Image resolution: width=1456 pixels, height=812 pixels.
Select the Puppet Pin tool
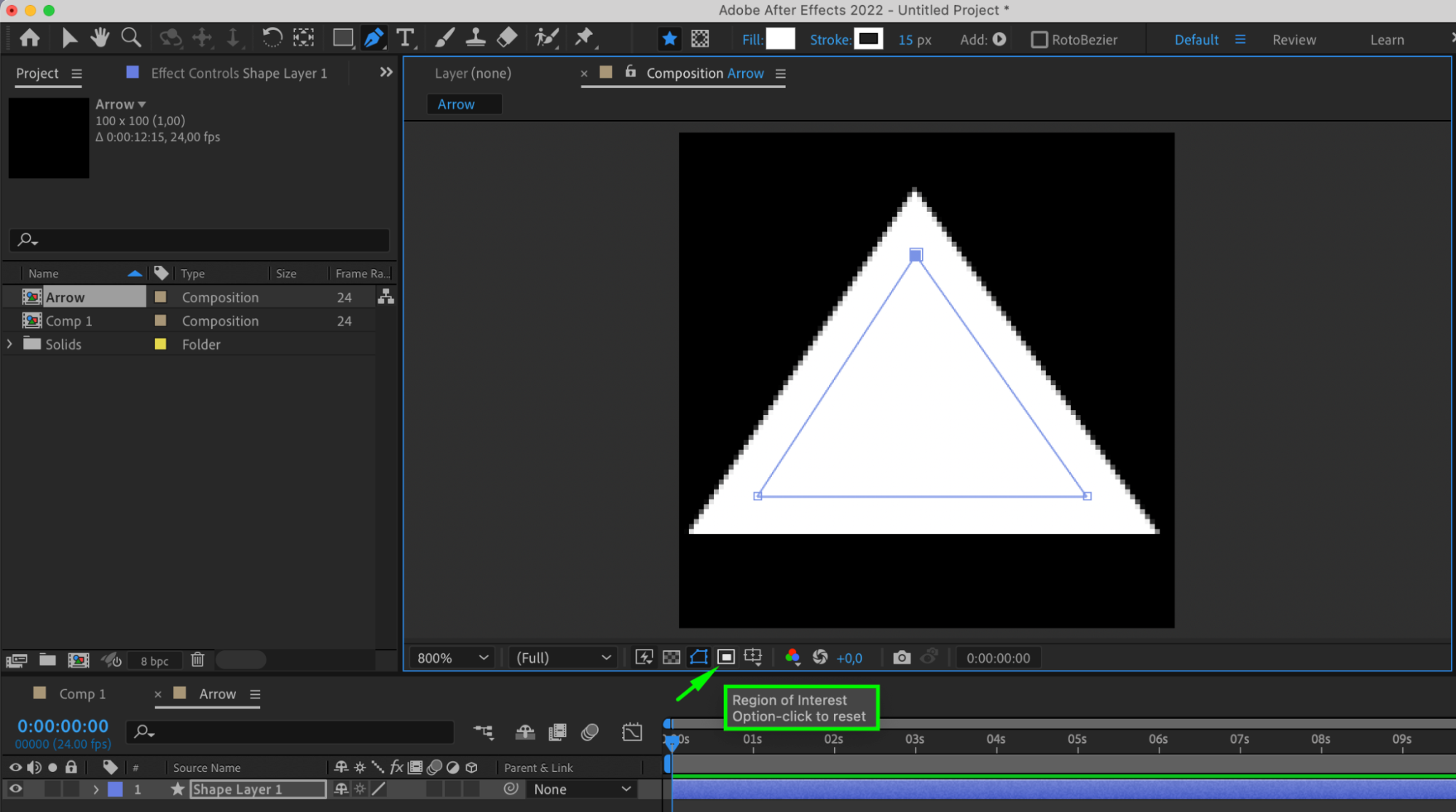[x=584, y=38]
